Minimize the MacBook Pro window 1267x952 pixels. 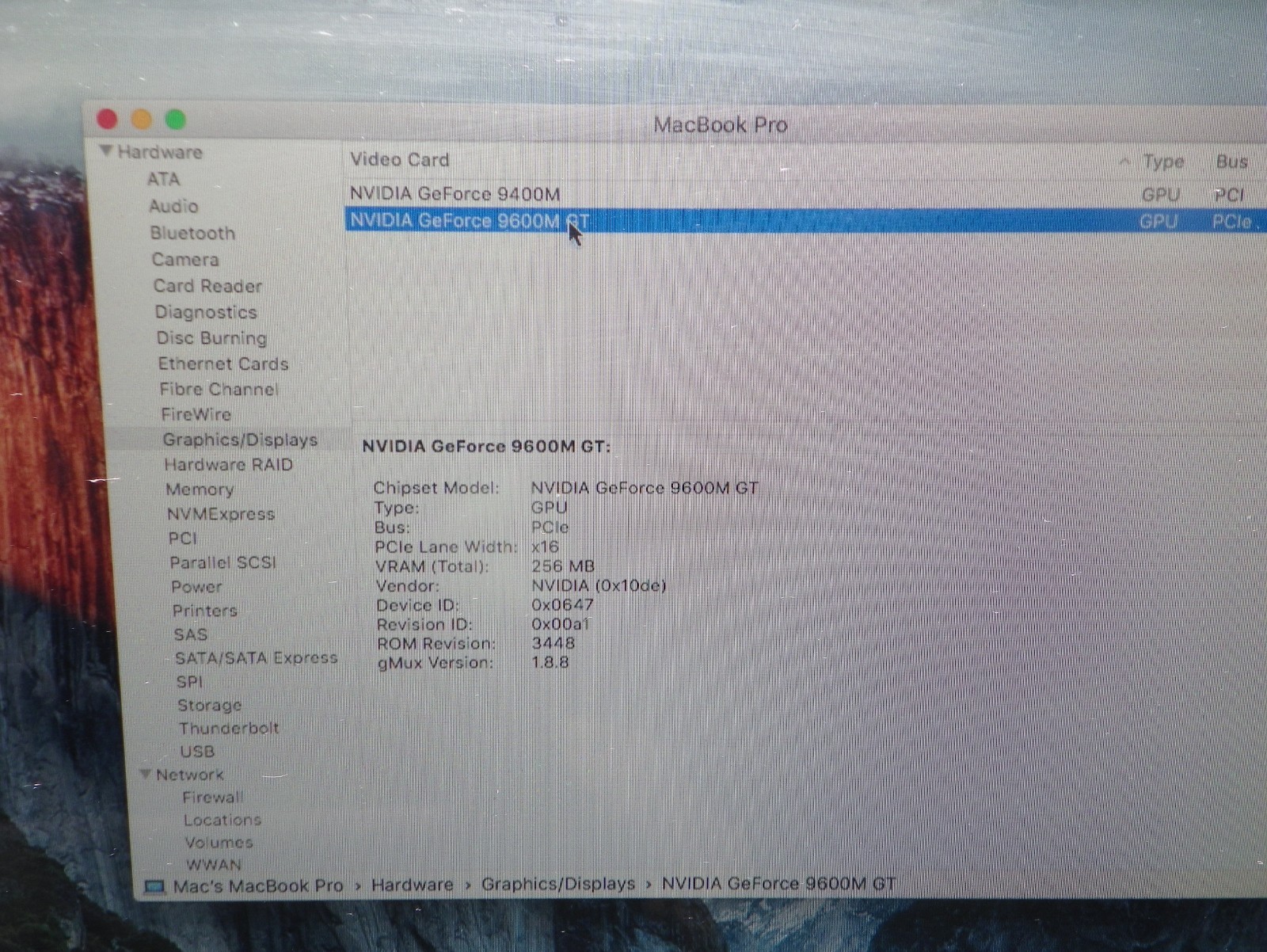(141, 119)
